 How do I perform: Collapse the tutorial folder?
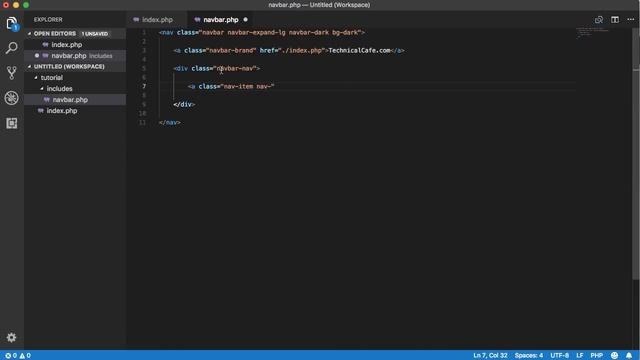click(x=36, y=78)
